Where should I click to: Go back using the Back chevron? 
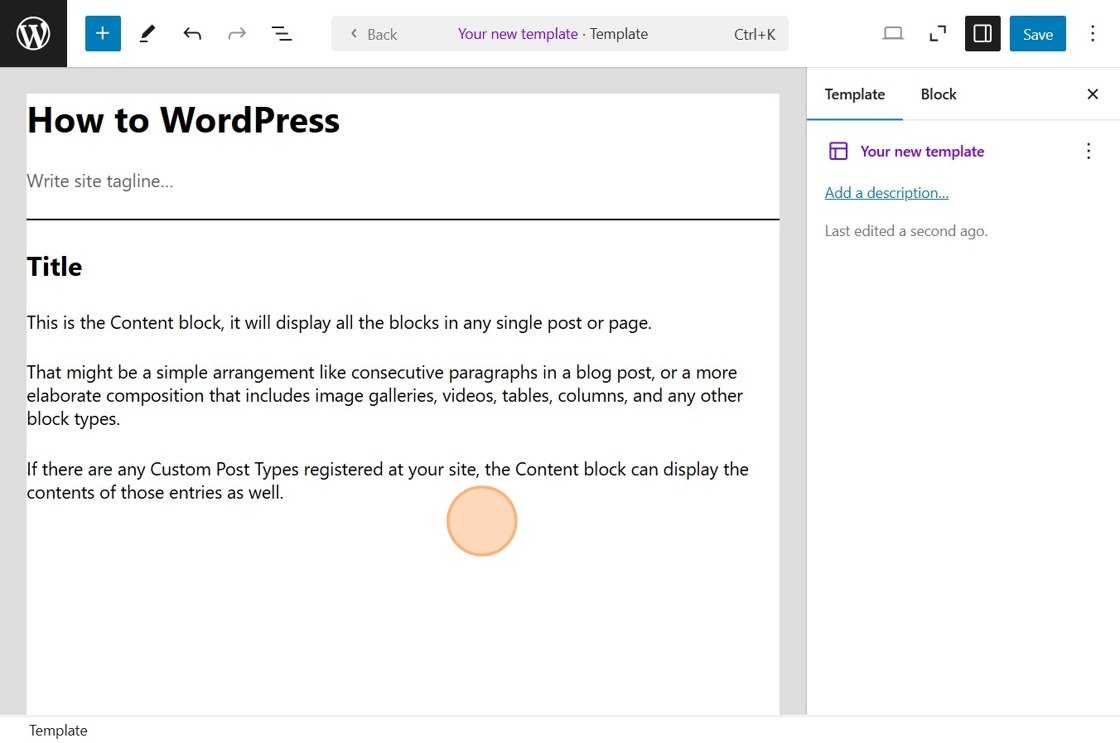[374, 34]
